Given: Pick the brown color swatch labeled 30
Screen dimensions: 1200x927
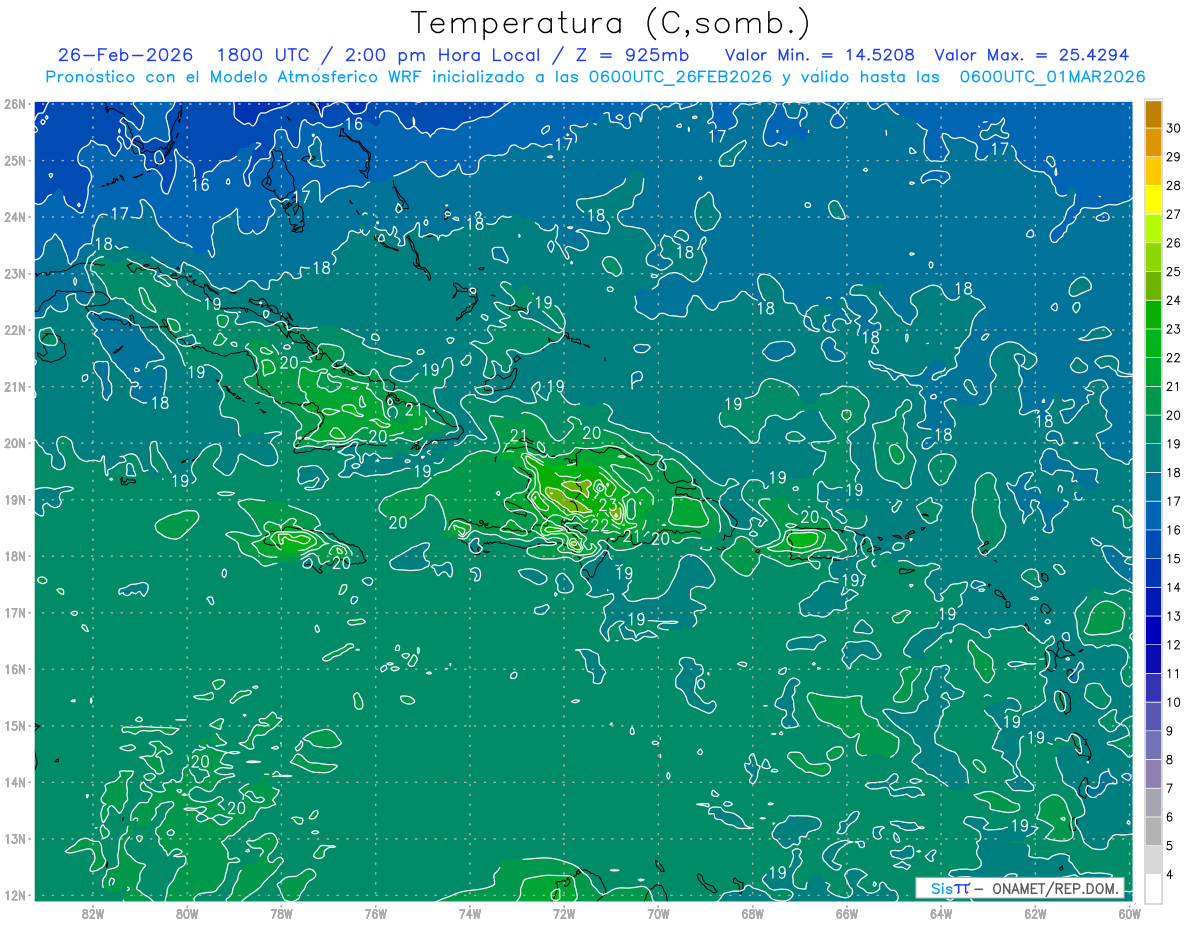Looking at the screenshot, I should tap(1153, 114).
